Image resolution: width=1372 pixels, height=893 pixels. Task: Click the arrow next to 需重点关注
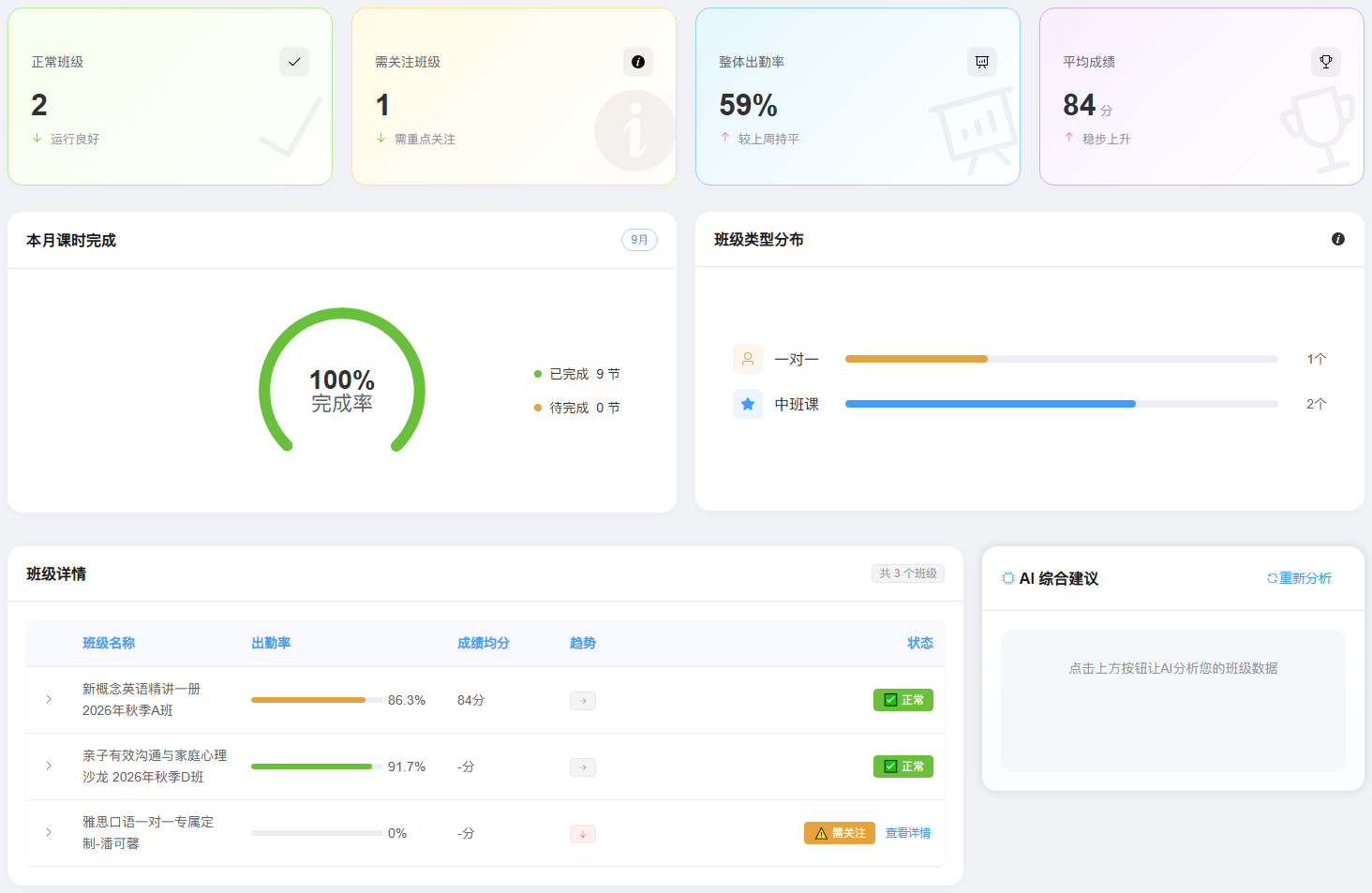pyautogui.click(x=381, y=138)
